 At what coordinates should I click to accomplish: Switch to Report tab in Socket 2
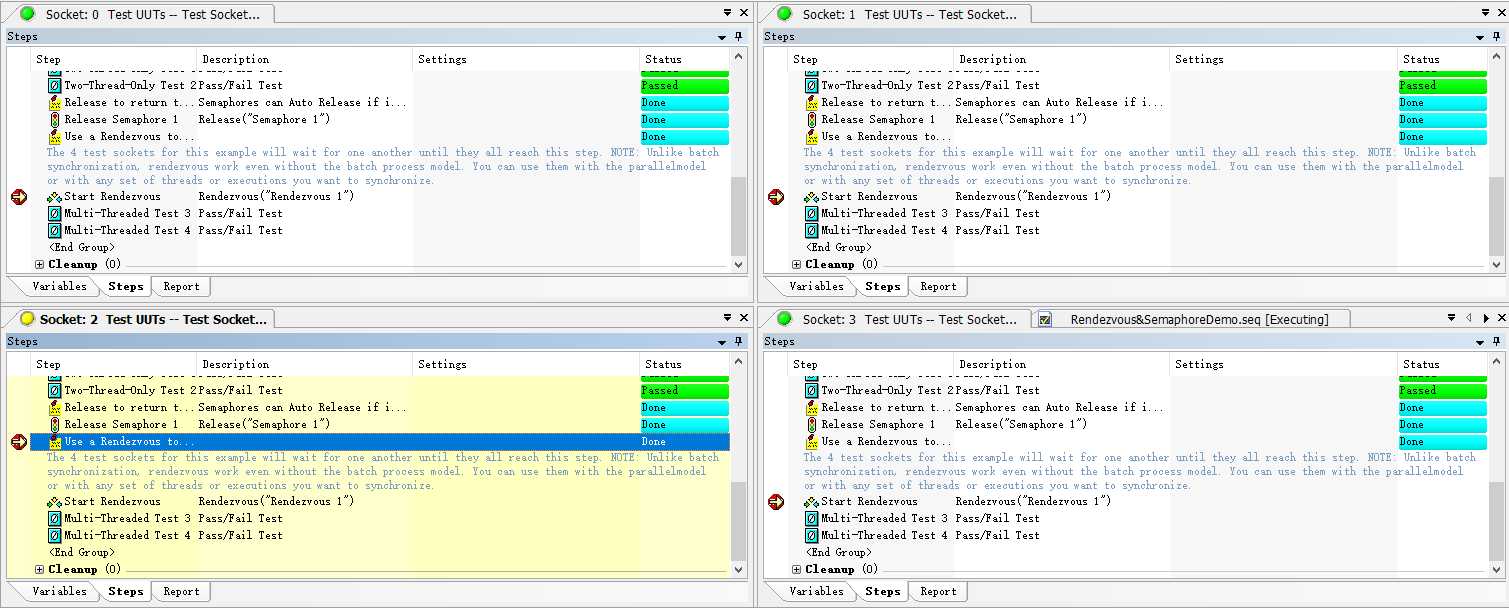[x=181, y=592]
